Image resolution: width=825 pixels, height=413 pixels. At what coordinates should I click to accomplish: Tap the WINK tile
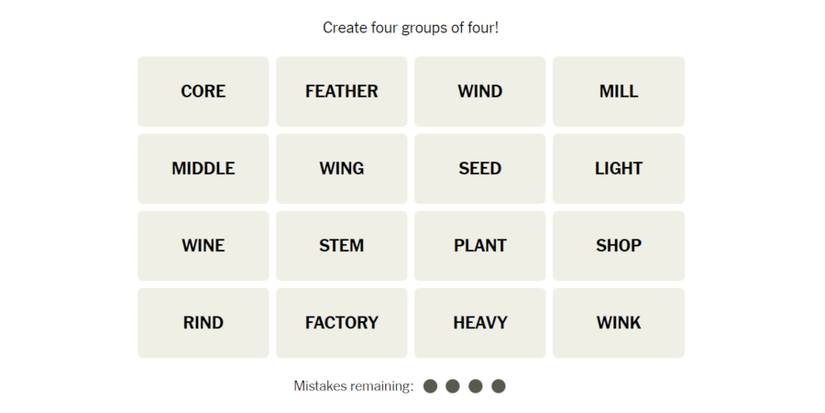pos(618,322)
